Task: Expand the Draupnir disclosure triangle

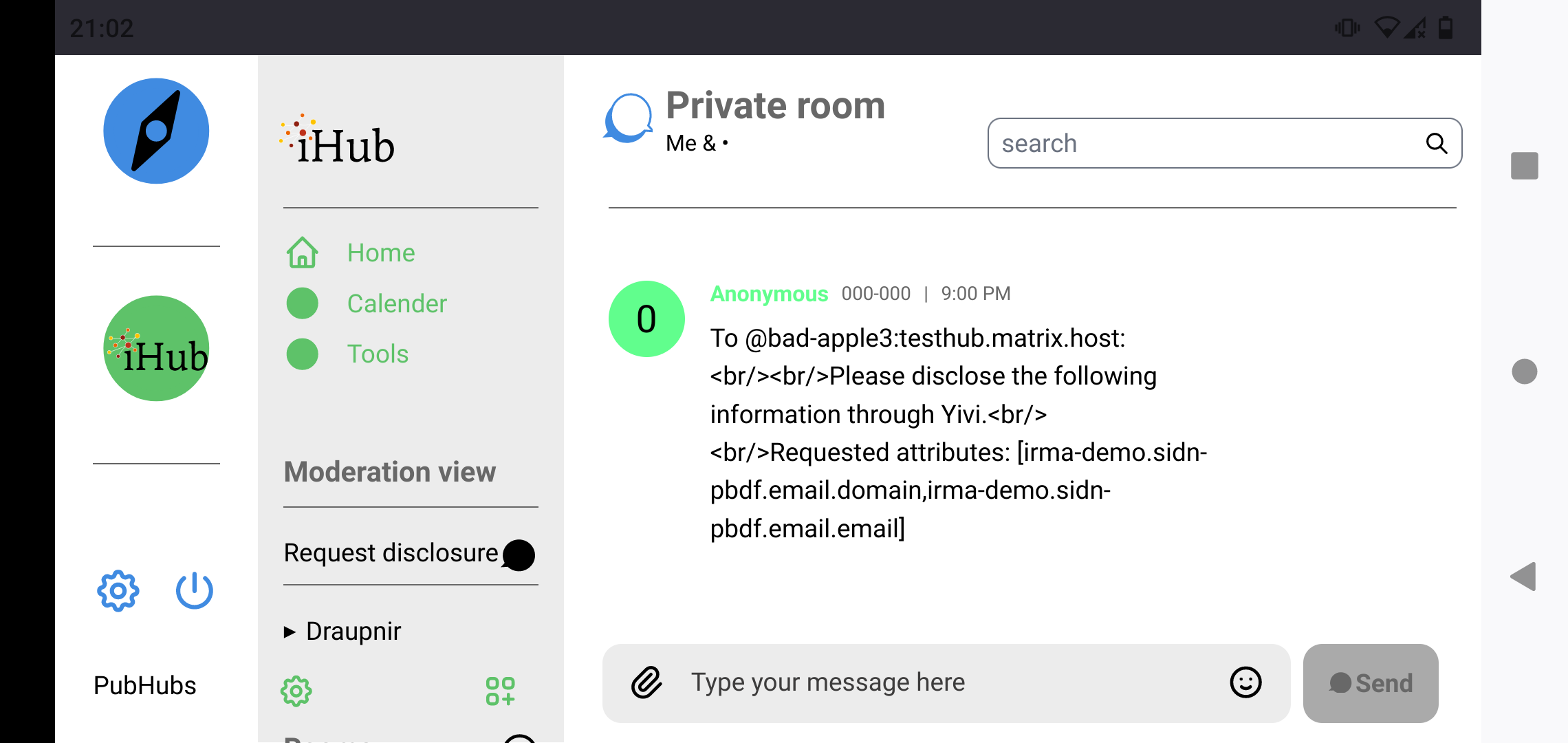Action: click(290, 632)
